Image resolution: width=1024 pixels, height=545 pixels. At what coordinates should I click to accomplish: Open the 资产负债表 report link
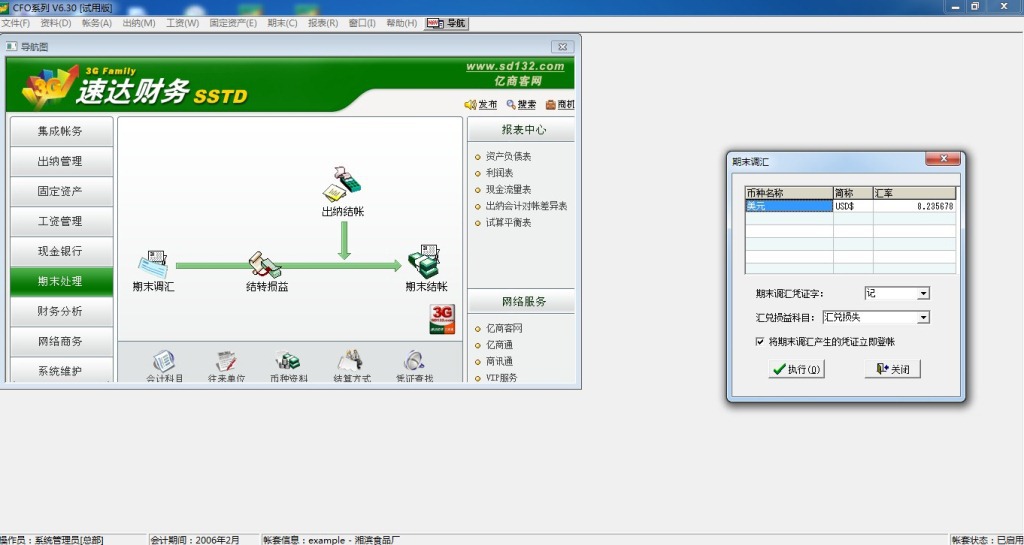pyautogui.click(x=508, y=157)
